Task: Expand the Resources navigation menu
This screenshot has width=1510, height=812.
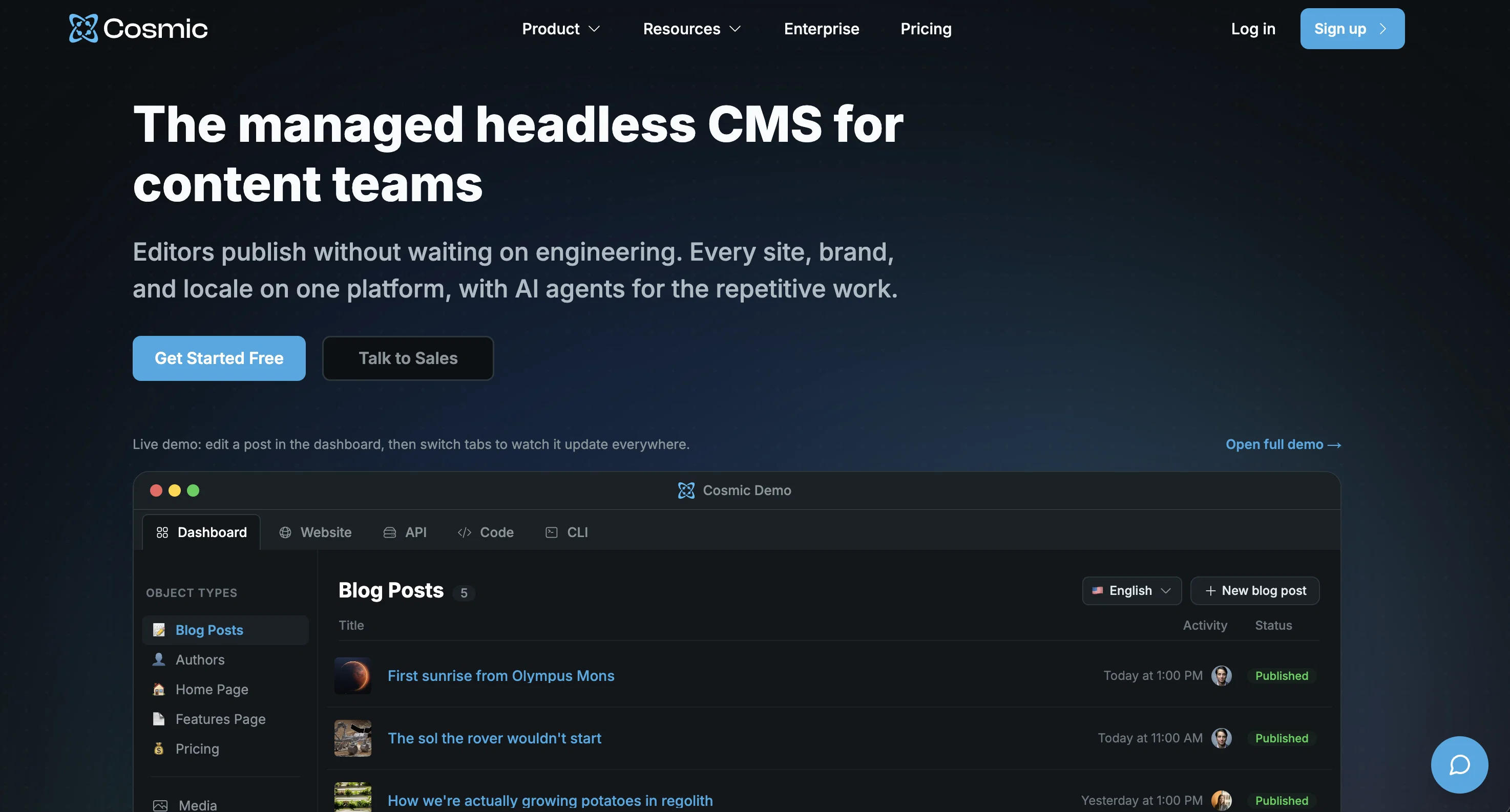Action: coord(693,29)
